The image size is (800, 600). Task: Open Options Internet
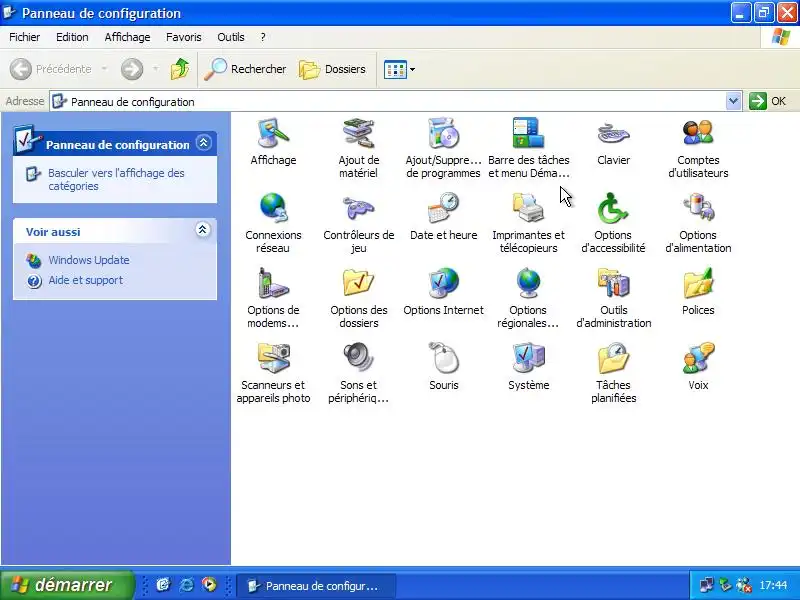point(443,292)
